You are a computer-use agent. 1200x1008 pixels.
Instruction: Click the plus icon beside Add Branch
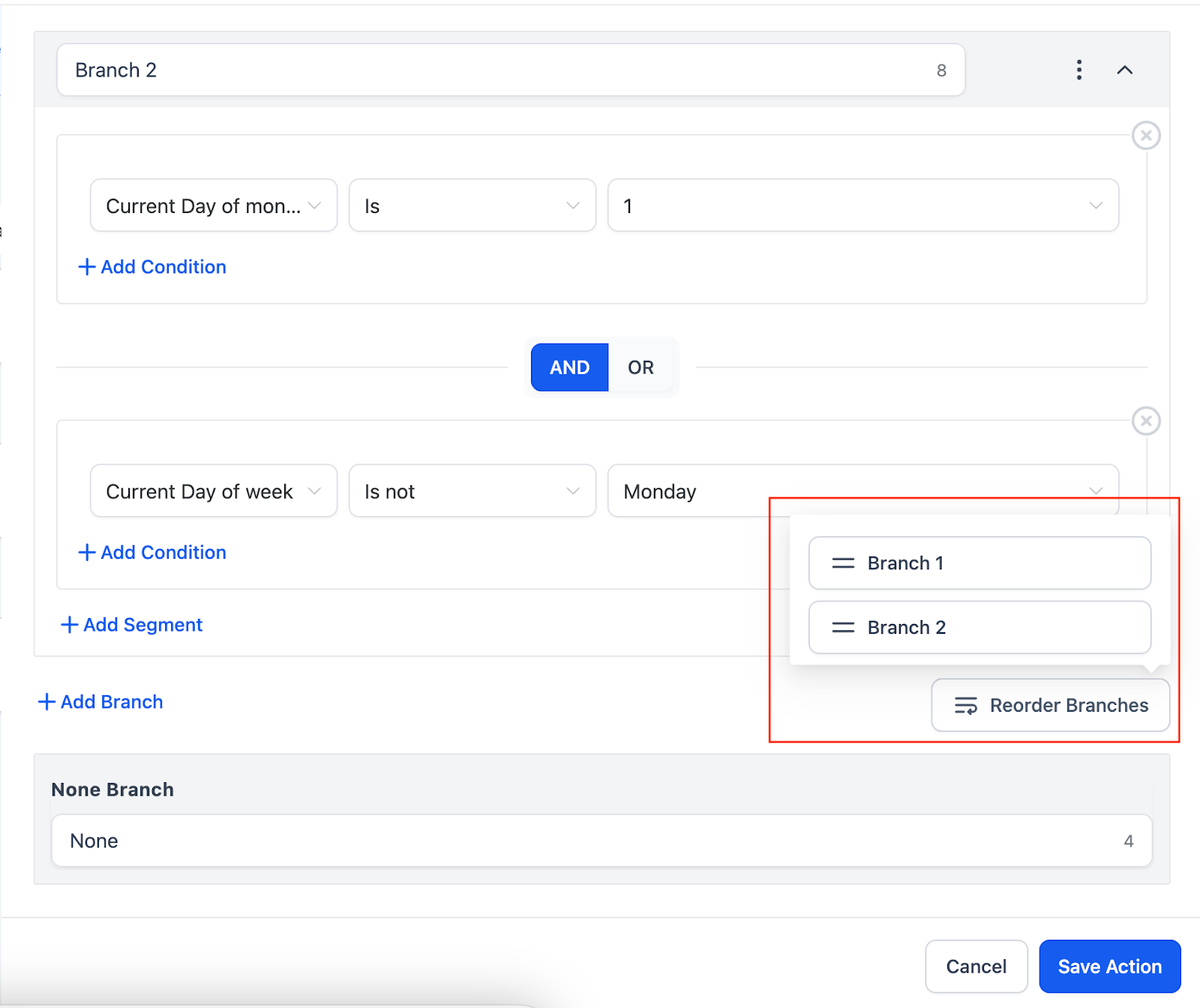coord(46,702)
